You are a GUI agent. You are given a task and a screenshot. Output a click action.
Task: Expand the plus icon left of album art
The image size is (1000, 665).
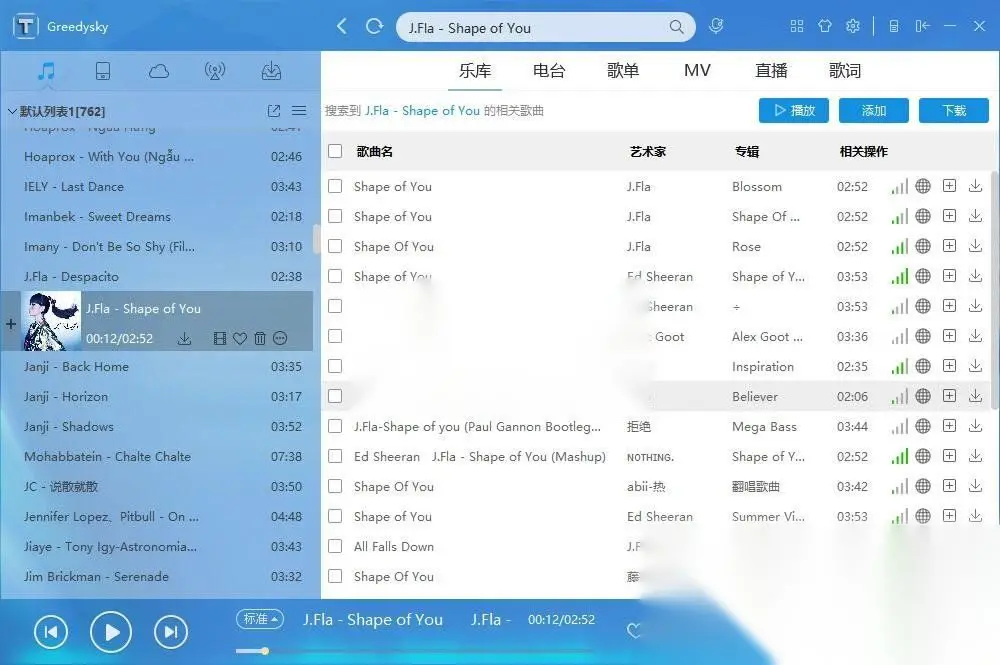[10, 324]
